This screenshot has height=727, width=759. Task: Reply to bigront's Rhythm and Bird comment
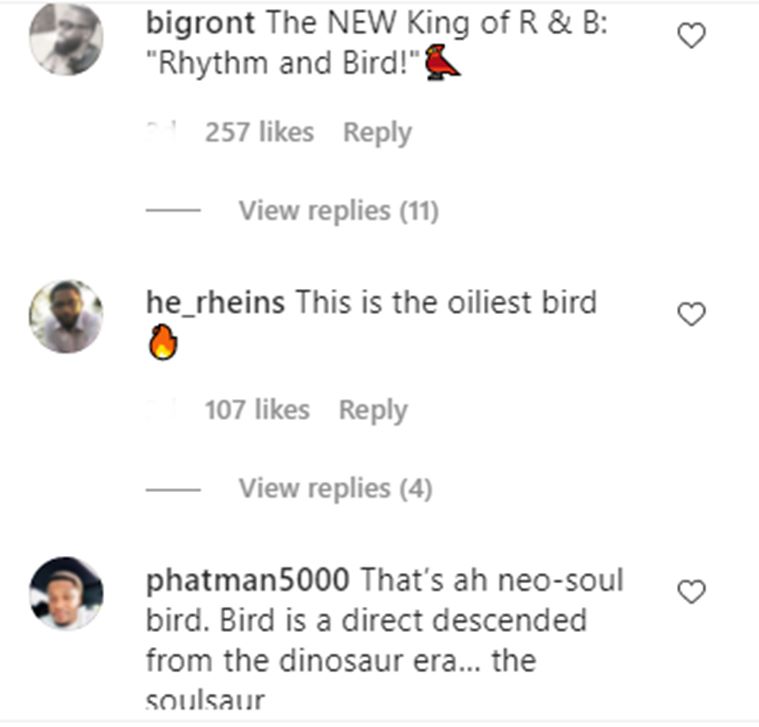click(377, 132)
